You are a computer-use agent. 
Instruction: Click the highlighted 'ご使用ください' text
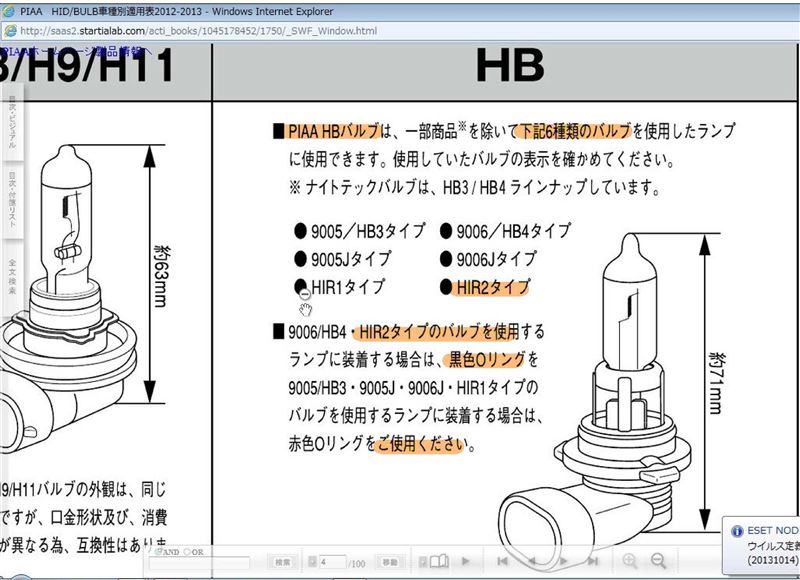[421, 444]
